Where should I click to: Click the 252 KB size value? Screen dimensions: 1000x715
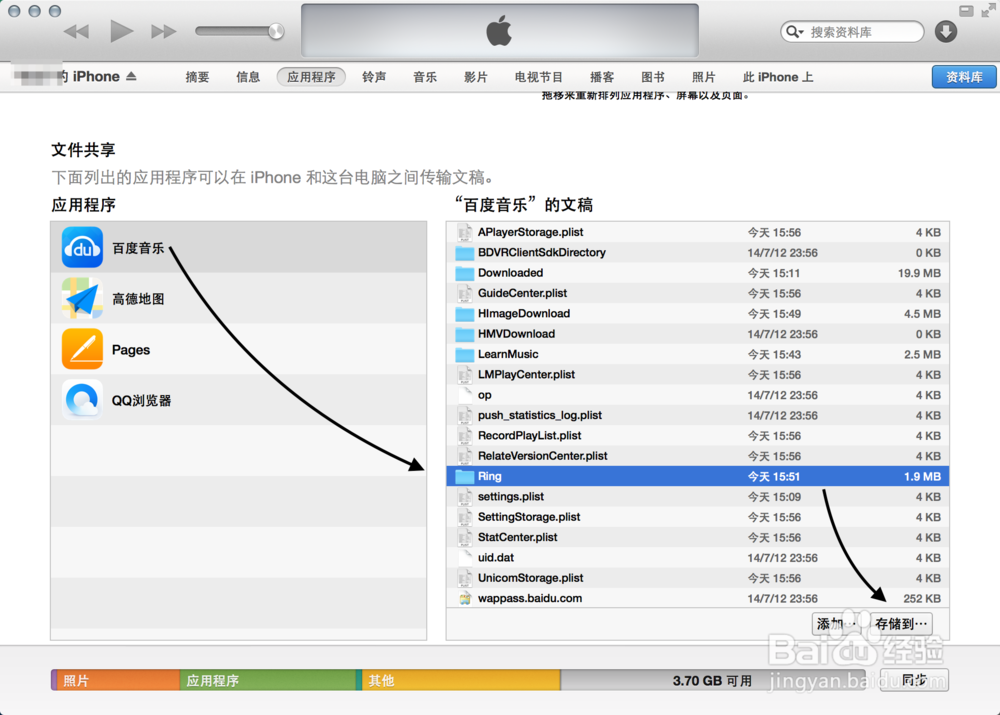[x=922, y=598]
